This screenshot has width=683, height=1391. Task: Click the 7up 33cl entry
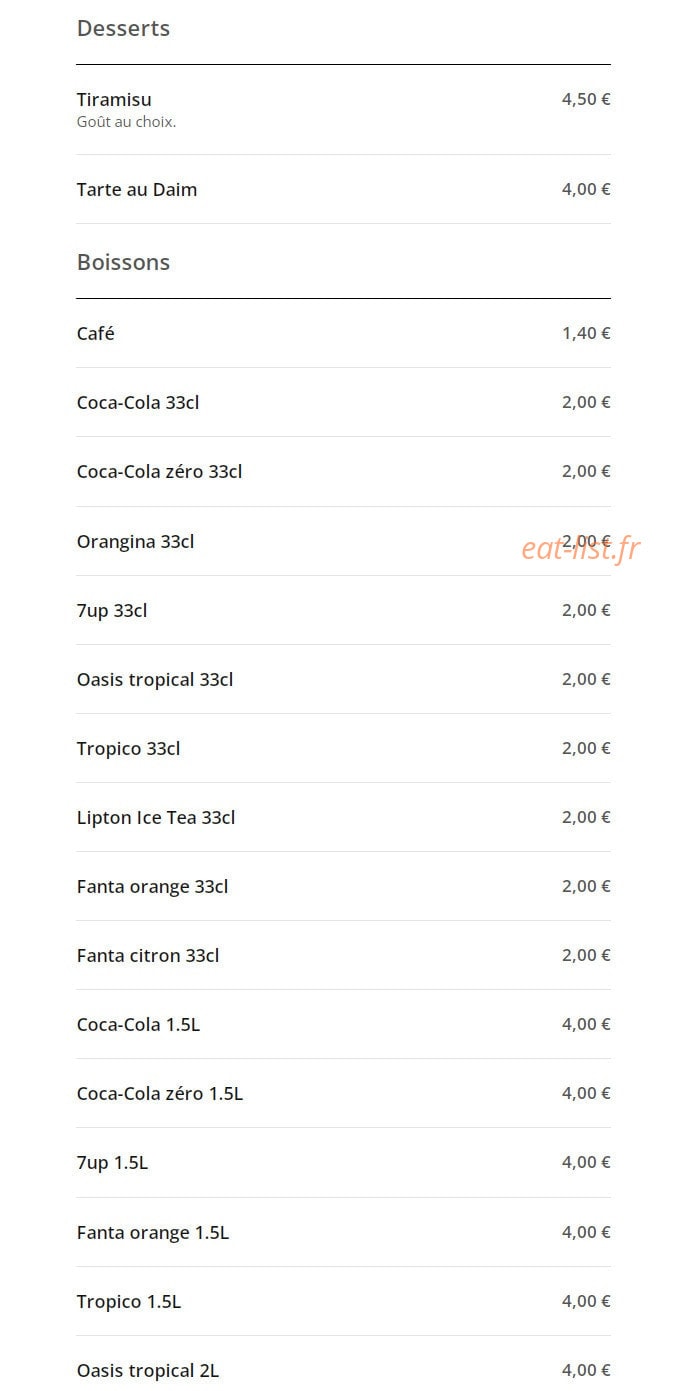click(x=343, y=610)
